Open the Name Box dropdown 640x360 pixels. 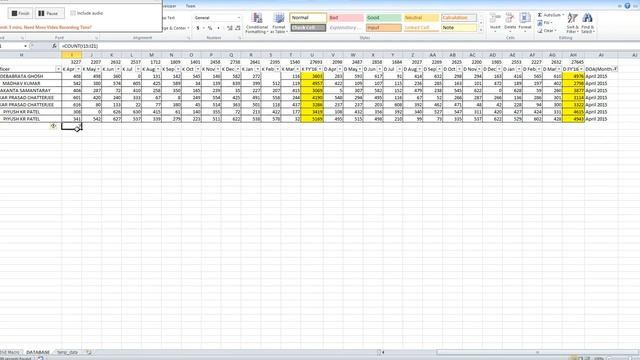coord(25,46)
